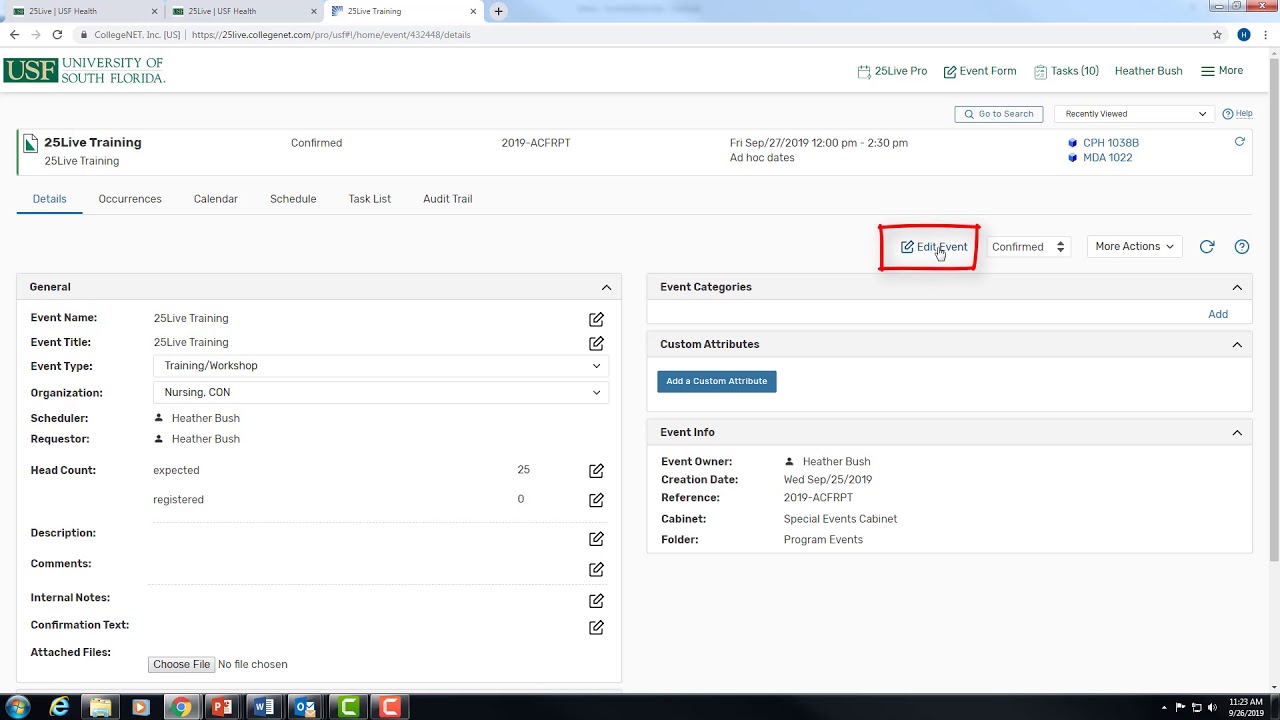Launch Internet Explorer from taskbar
This screenshot has height=720, width=1280.
[x=60, y=707]
